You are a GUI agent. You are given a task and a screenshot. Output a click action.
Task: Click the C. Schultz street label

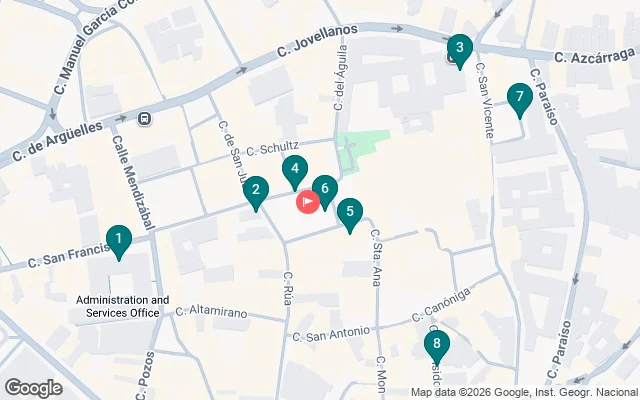272,148
